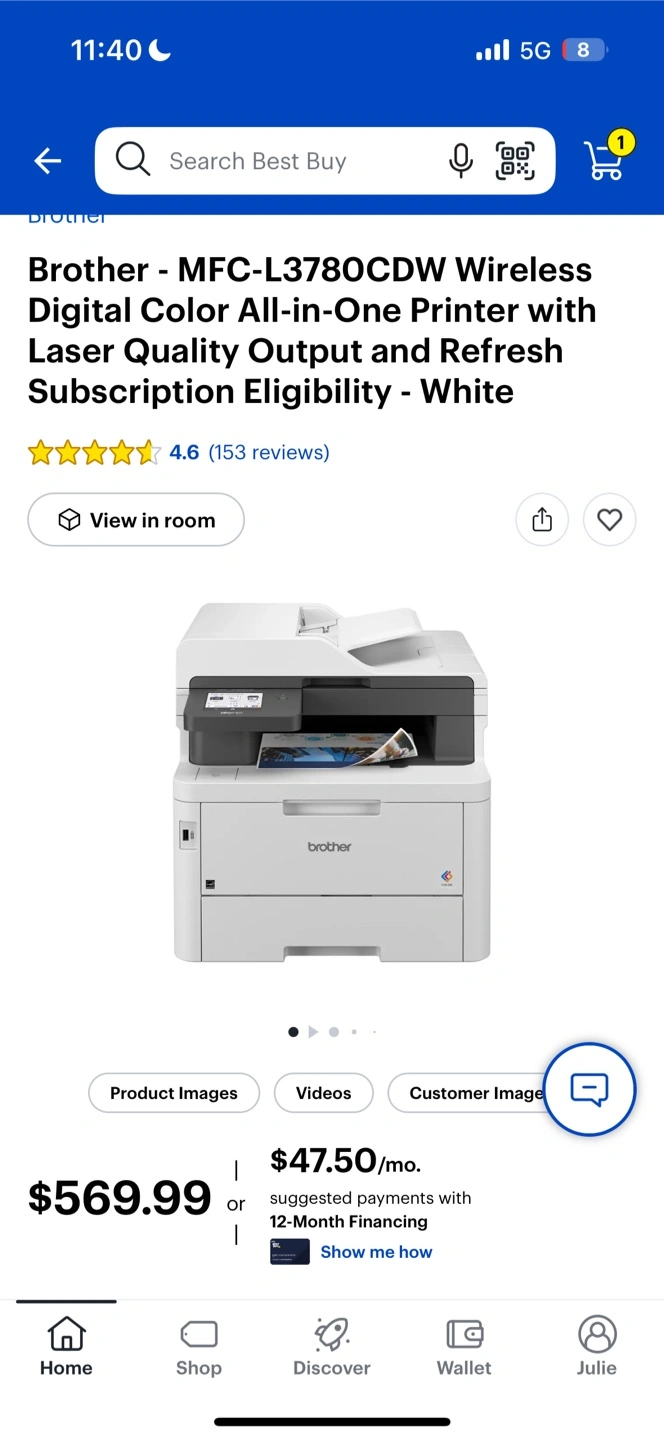
Task: Tap the share icon button
Action: [542, 520]
